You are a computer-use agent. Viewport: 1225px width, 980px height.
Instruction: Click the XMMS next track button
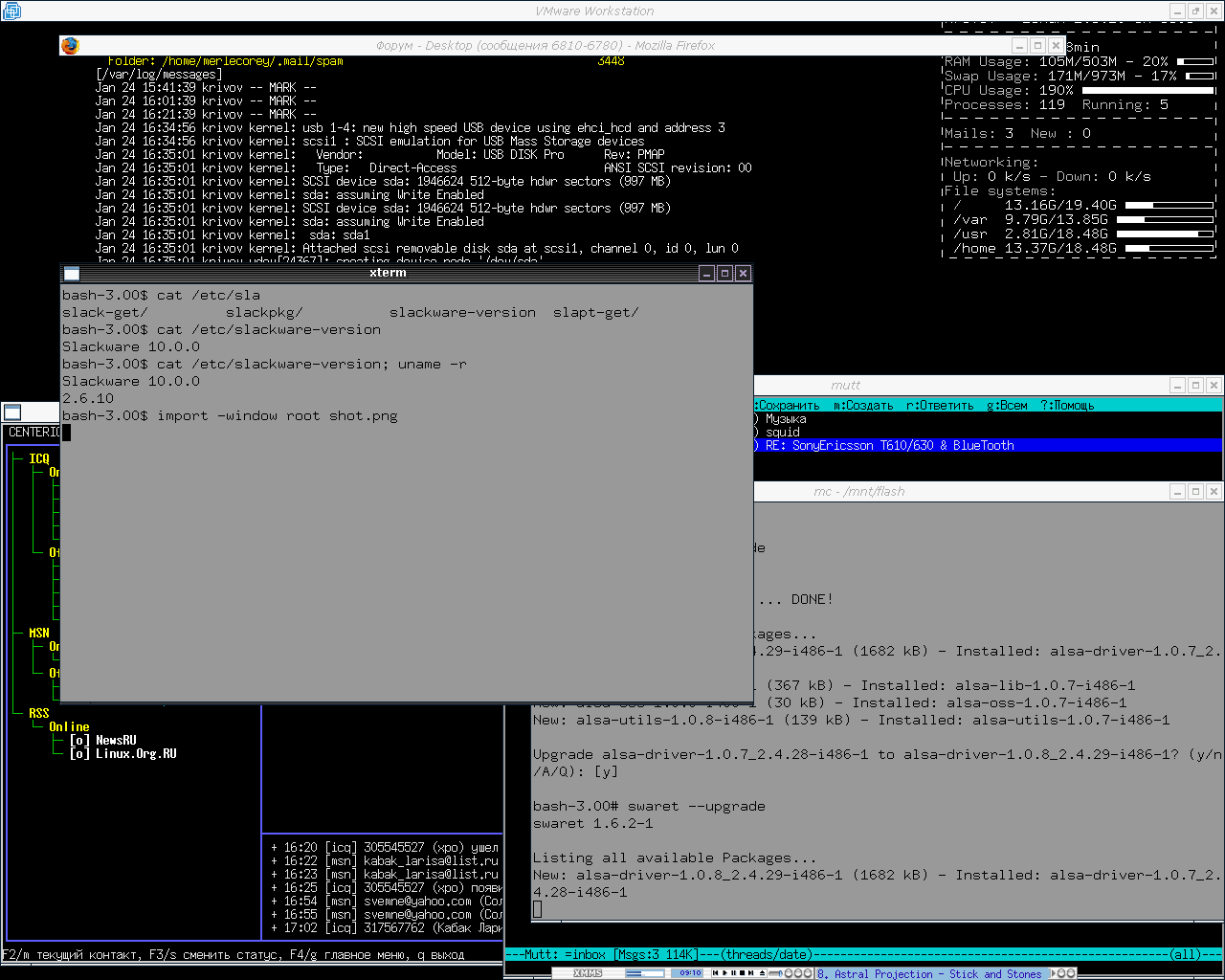click(753, 973)
